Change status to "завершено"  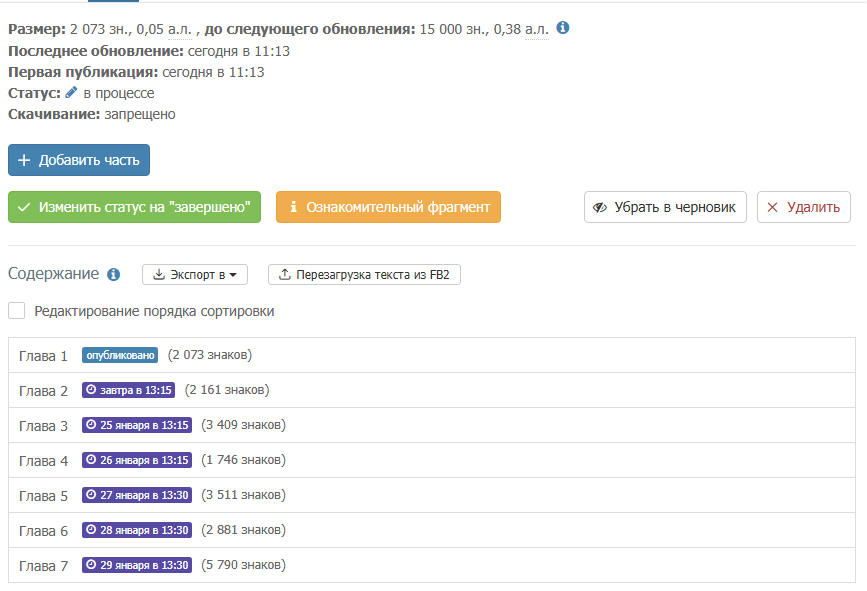[x=134, y=207]
